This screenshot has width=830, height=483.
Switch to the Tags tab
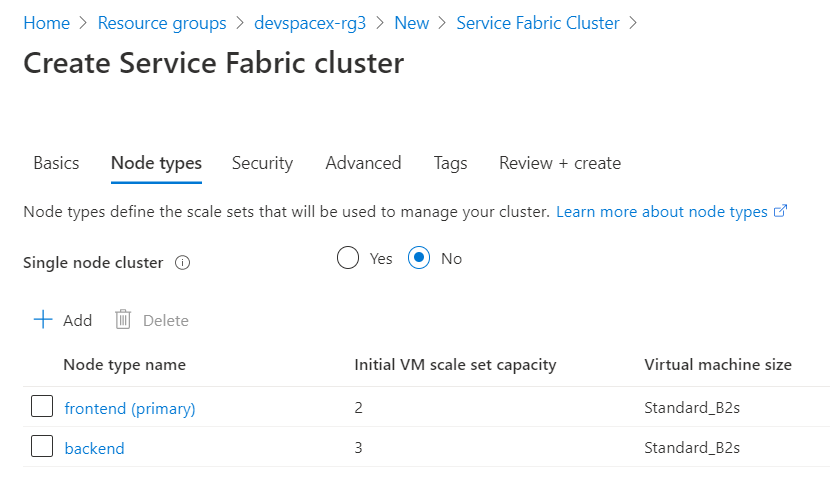pos(450,163)
